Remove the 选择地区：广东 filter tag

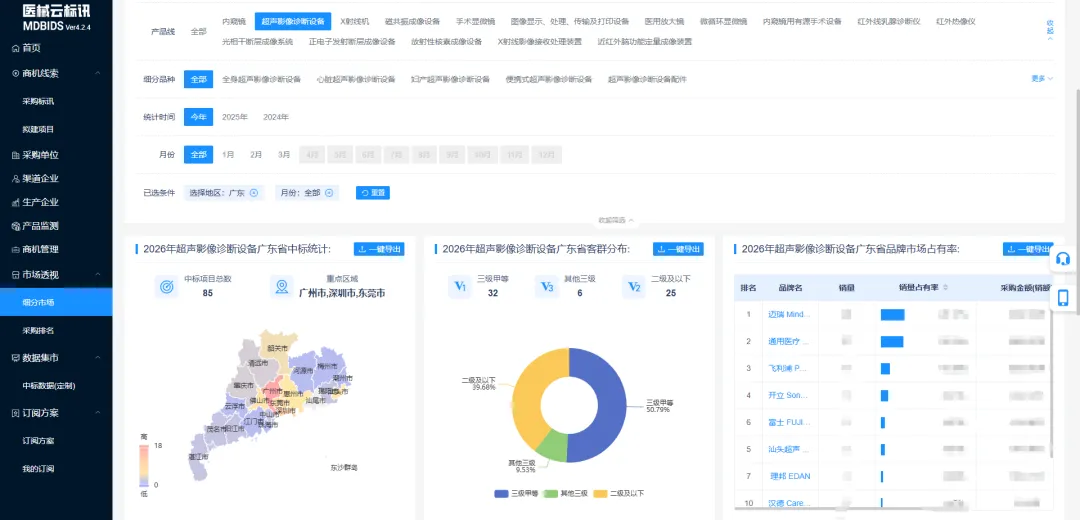pos(253,193)
